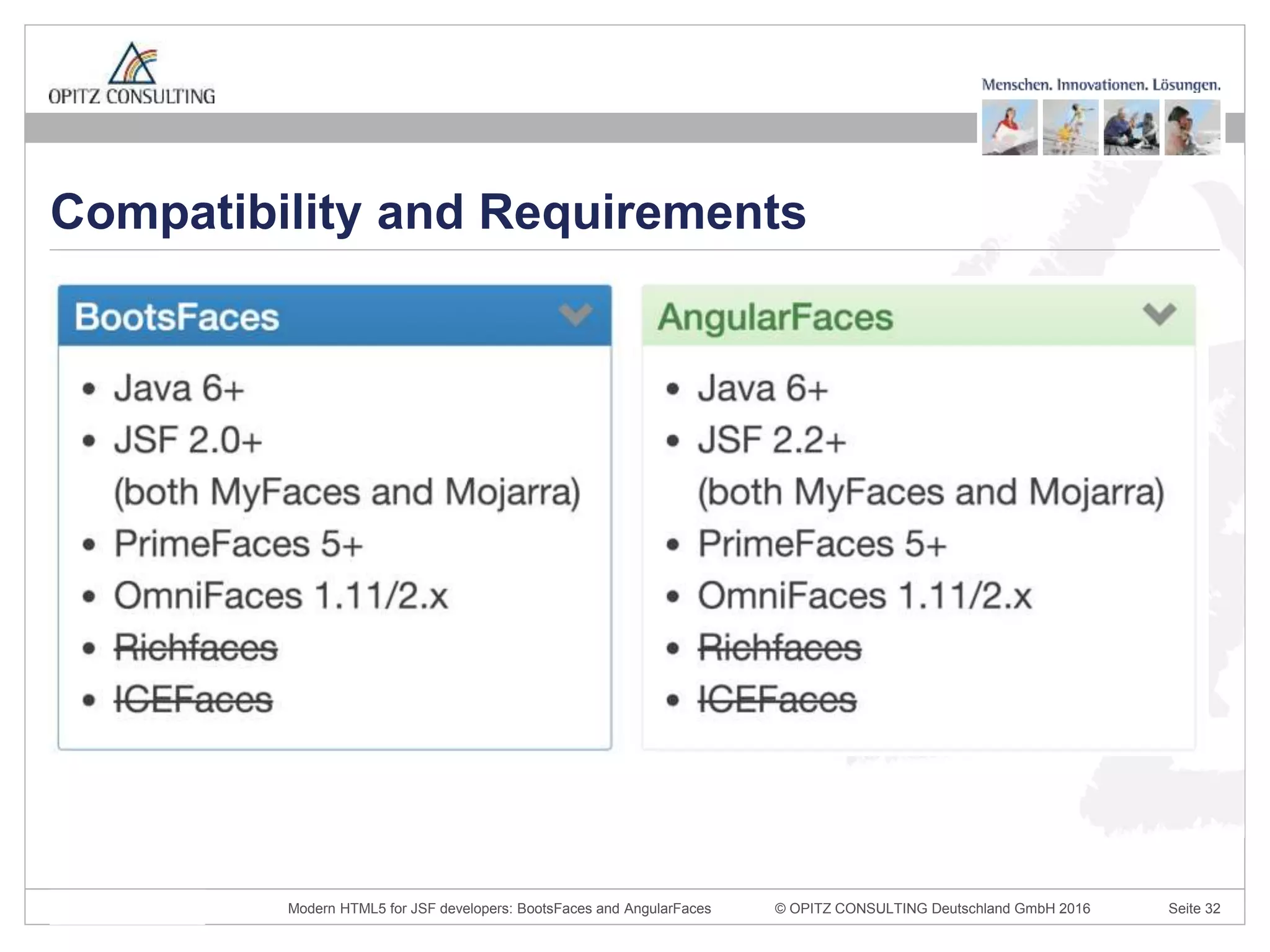Click struck-through 'Richfaces' in the AngularFaces panel
Image resolution: width=1270 pixels, height=952 pixels.
coord(779,648)
